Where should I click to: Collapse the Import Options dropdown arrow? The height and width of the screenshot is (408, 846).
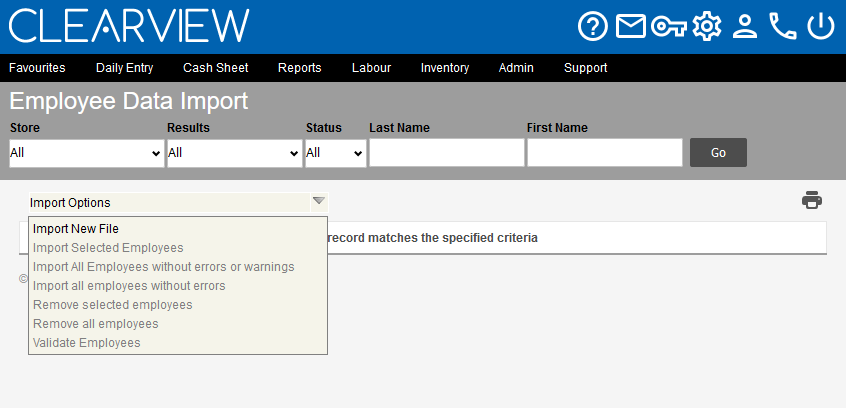pos(319,201)
